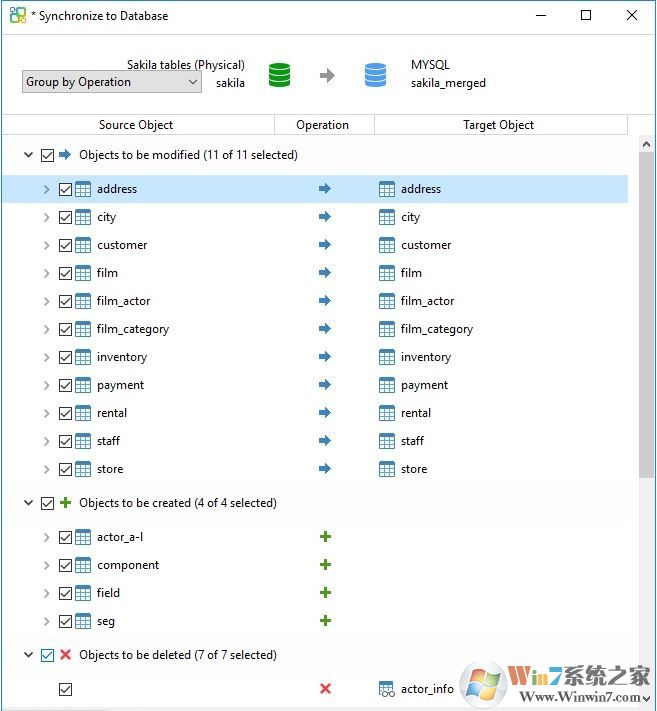Screen dimensions: 657x711
Task: Click the blue target database icon
Action: (375, 75)
